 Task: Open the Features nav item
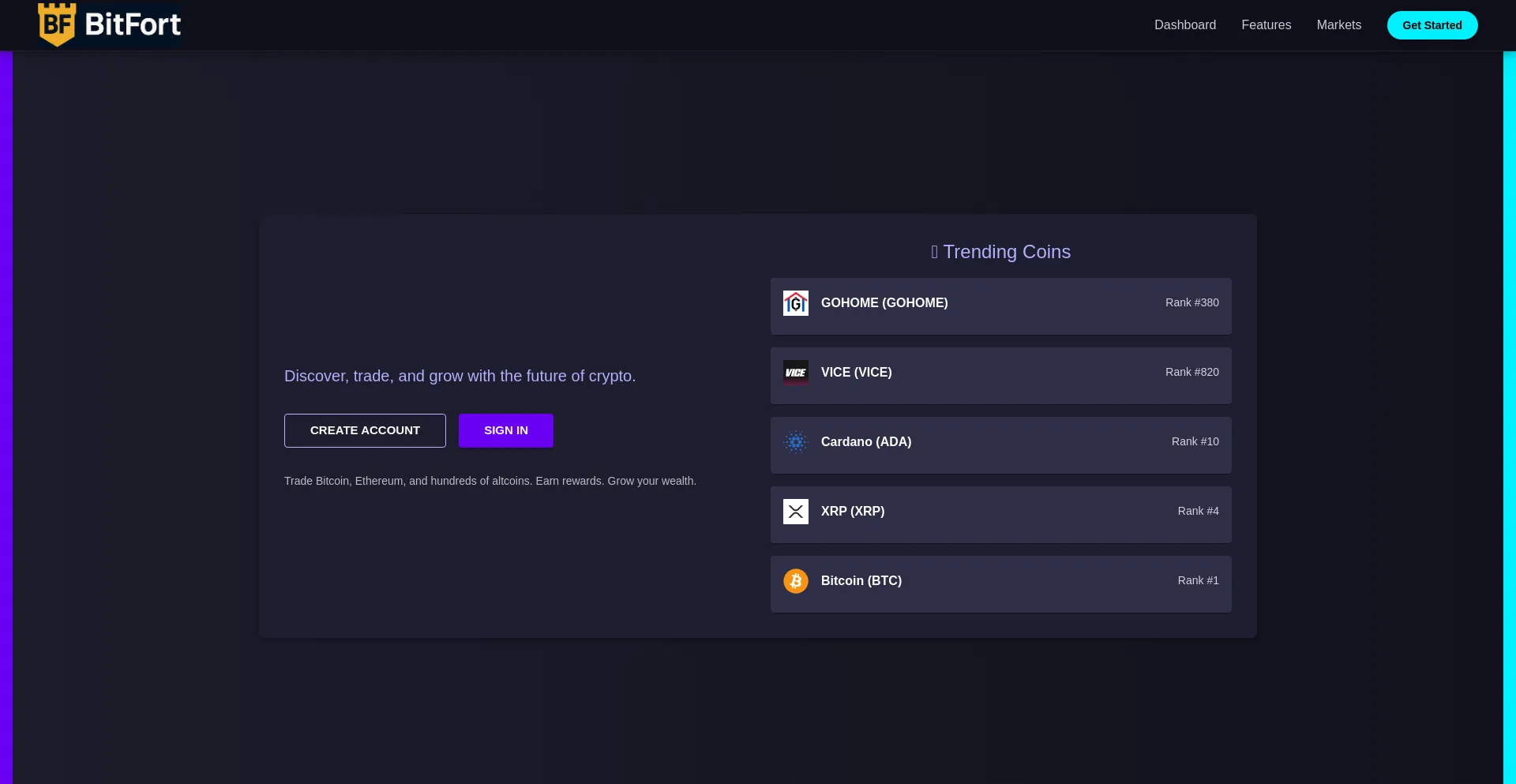(x=1266, y=25)
